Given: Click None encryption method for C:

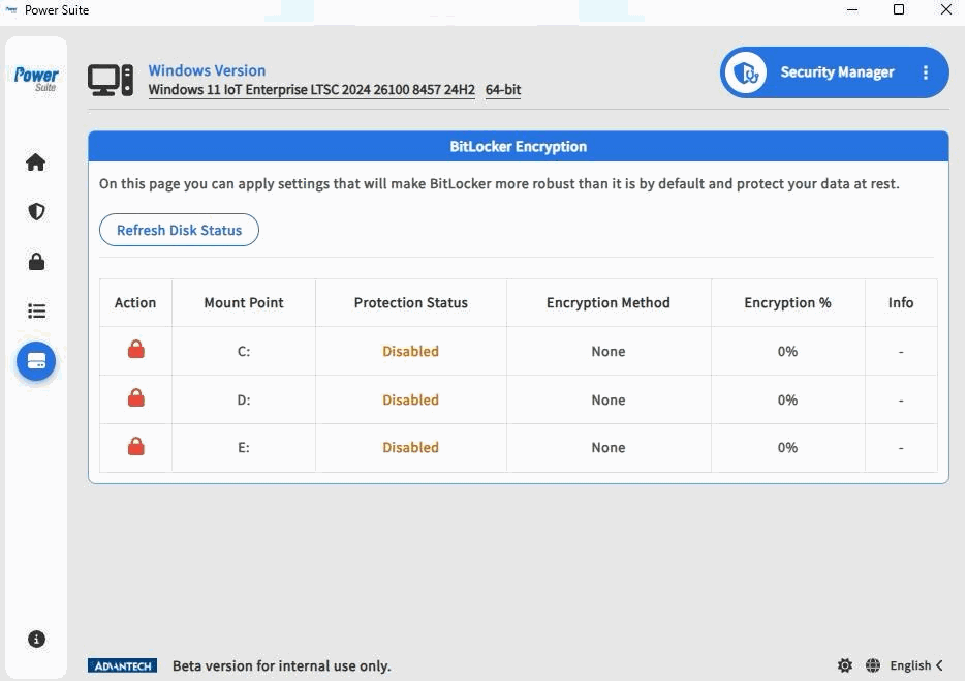Looking at the screenshot, I should tap(608, 351).
